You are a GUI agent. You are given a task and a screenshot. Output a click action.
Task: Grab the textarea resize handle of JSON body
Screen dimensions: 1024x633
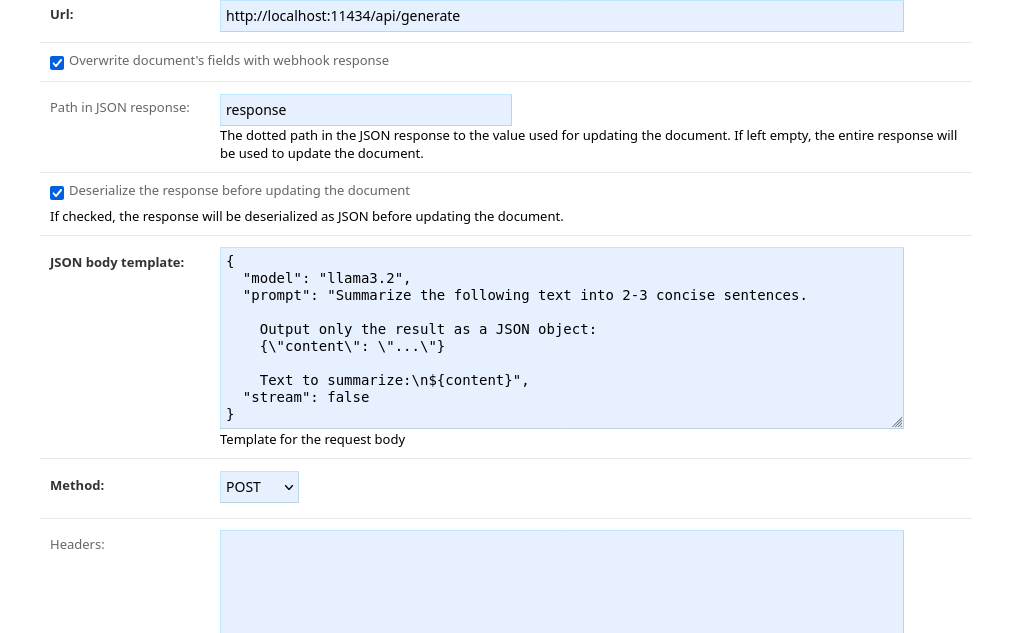click(897, 423)
